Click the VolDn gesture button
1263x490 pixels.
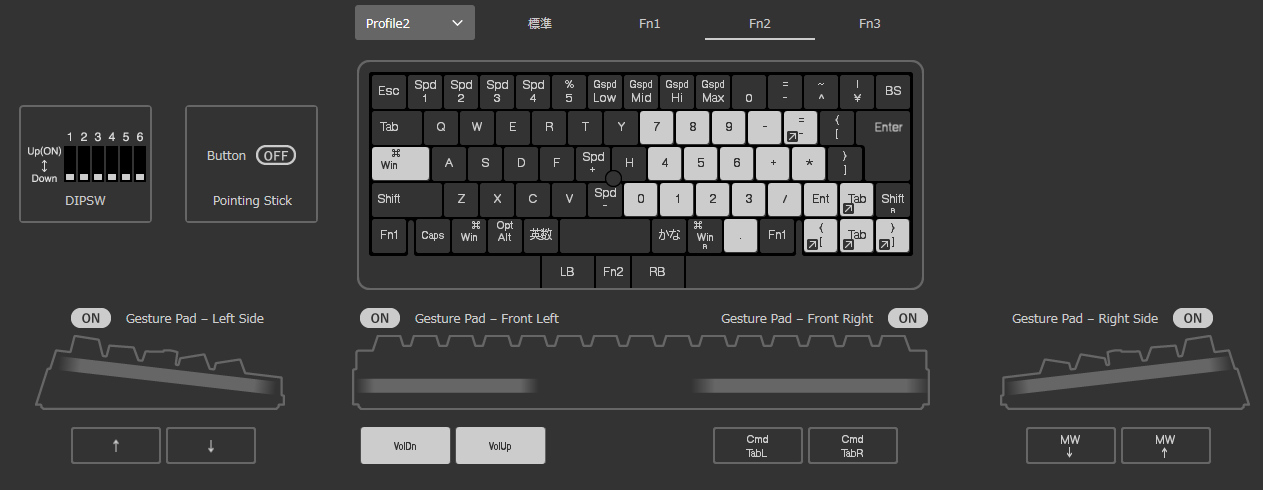(405, 446)
